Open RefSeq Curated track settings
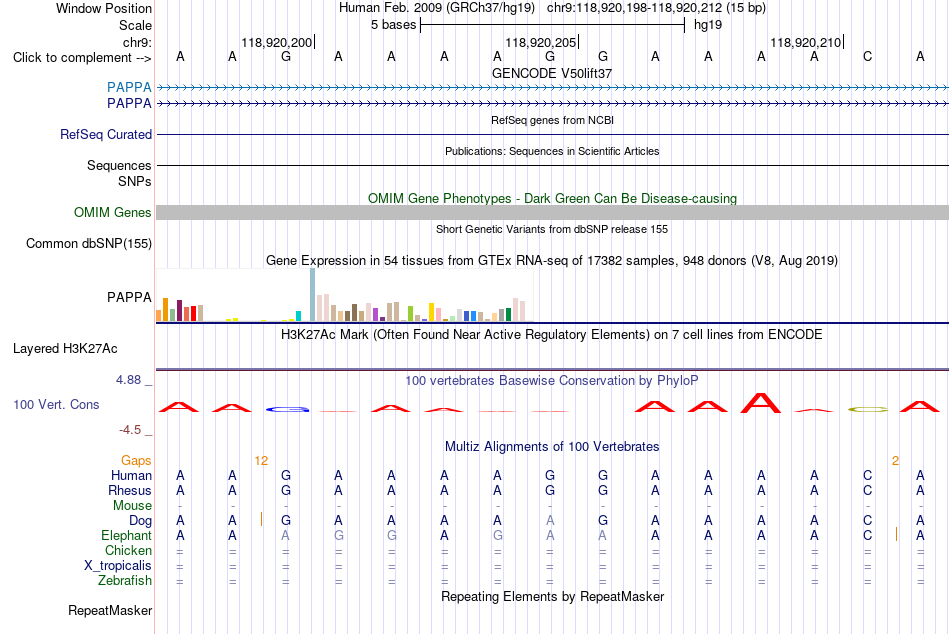This screenshot has height=634, width=950. (x=106, y=135)
